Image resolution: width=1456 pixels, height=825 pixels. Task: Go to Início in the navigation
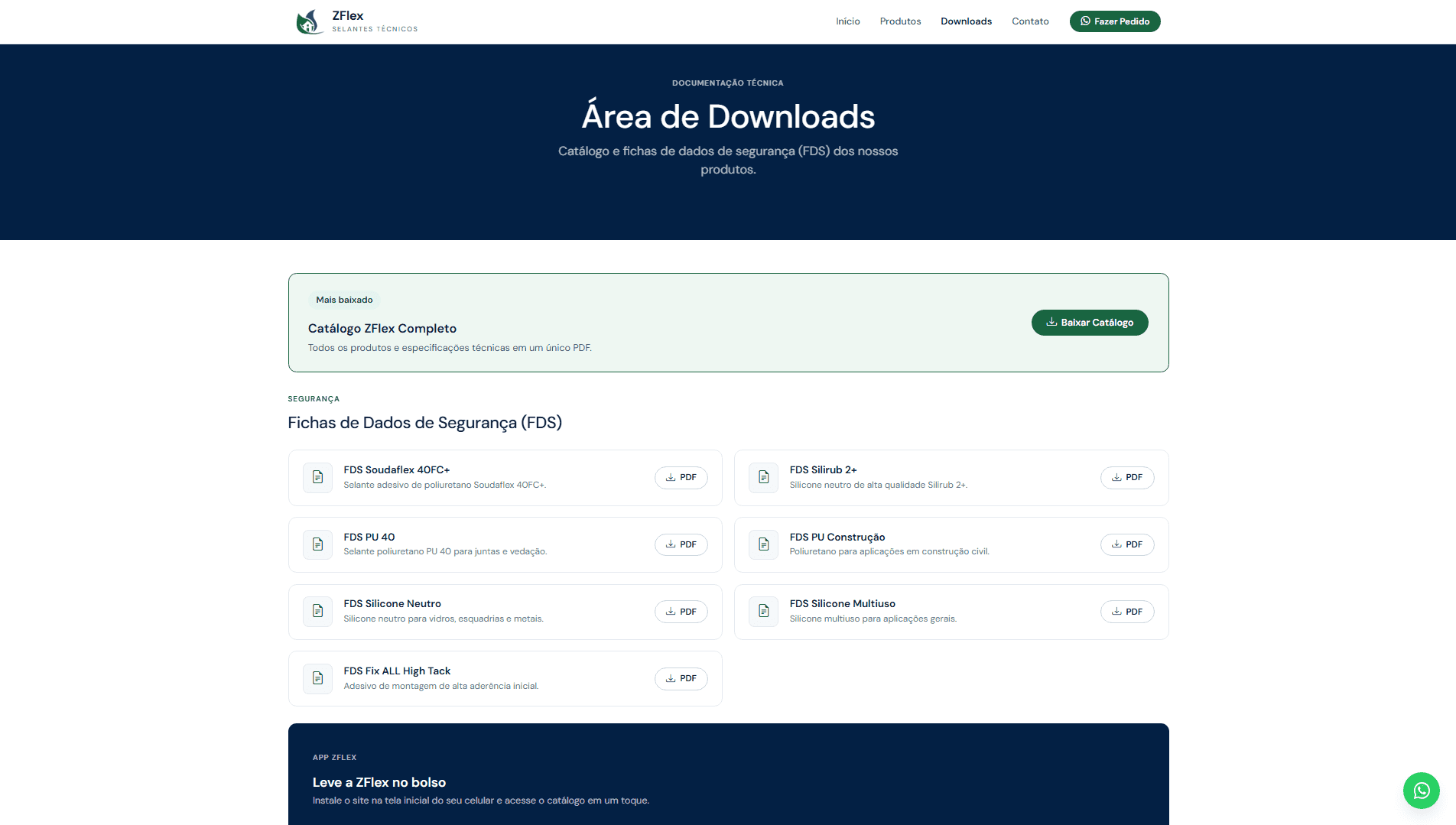[x=848, y=21]
